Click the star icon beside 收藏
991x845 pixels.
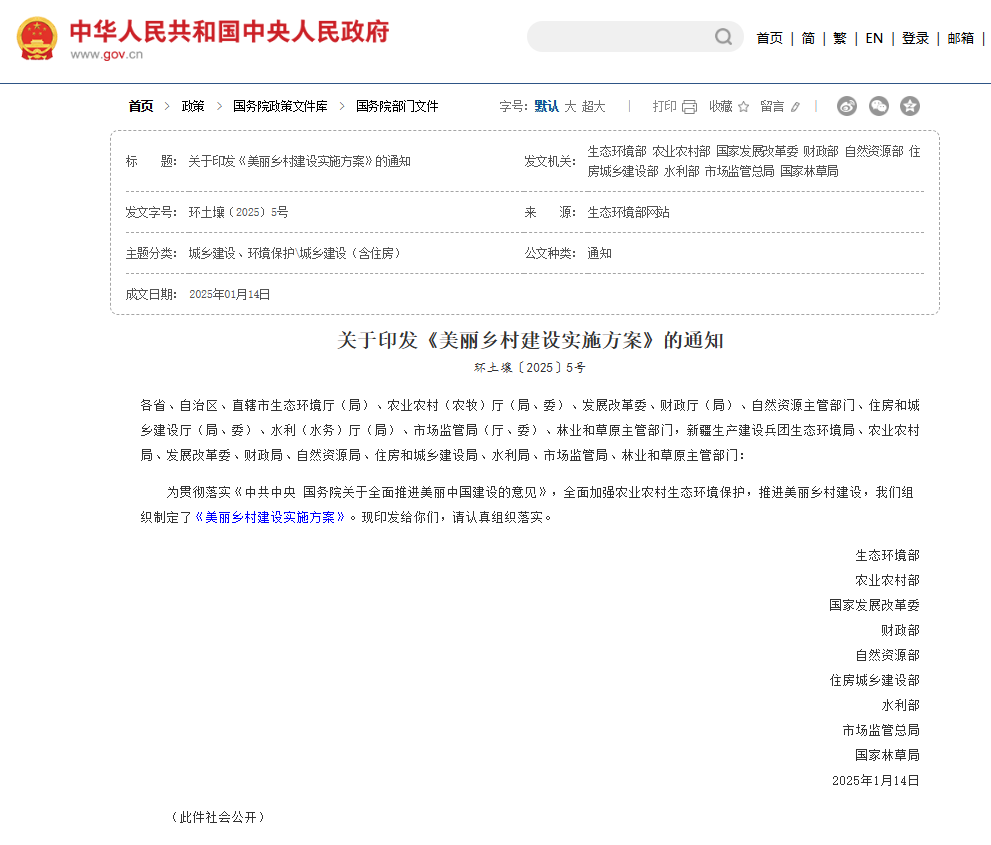click(x=743, y=106)
